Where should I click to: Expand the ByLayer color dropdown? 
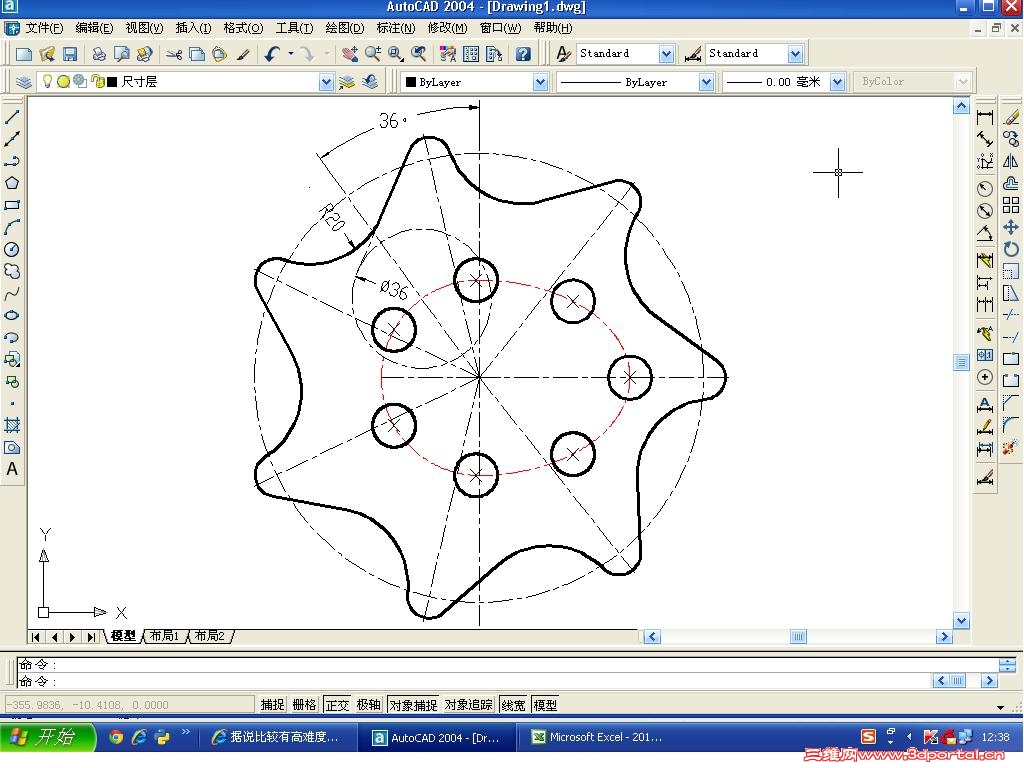(540, 82)
